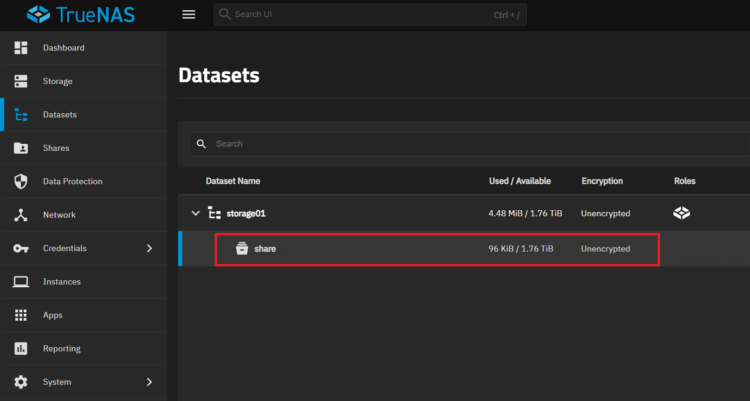Focus the Search UI field

pyautogui.click(x=370, y=14)
